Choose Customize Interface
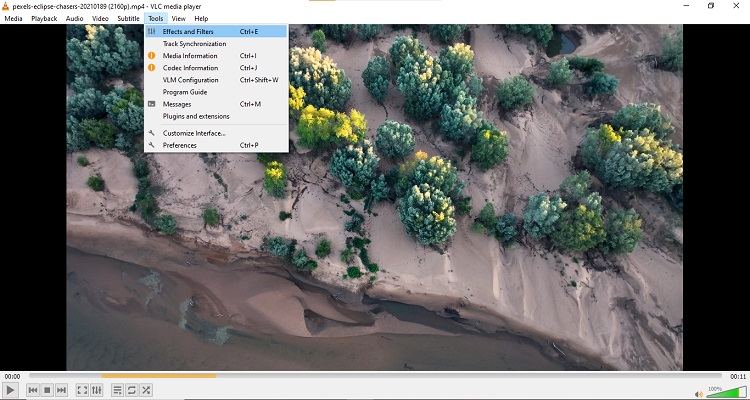This screenshot has width=750, height=400. [x=216, y=133]
